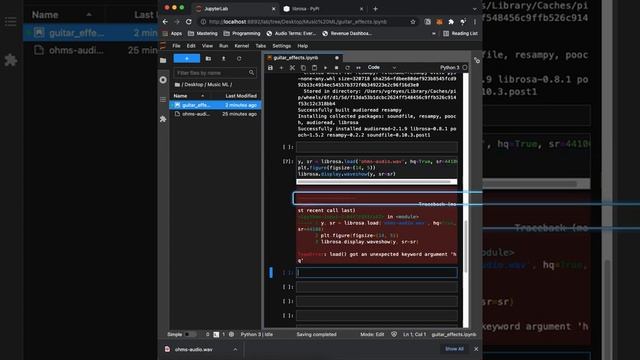Click the terminal count icon in status bar
Screen dimensions: 640x360
(x=216, y=334)
